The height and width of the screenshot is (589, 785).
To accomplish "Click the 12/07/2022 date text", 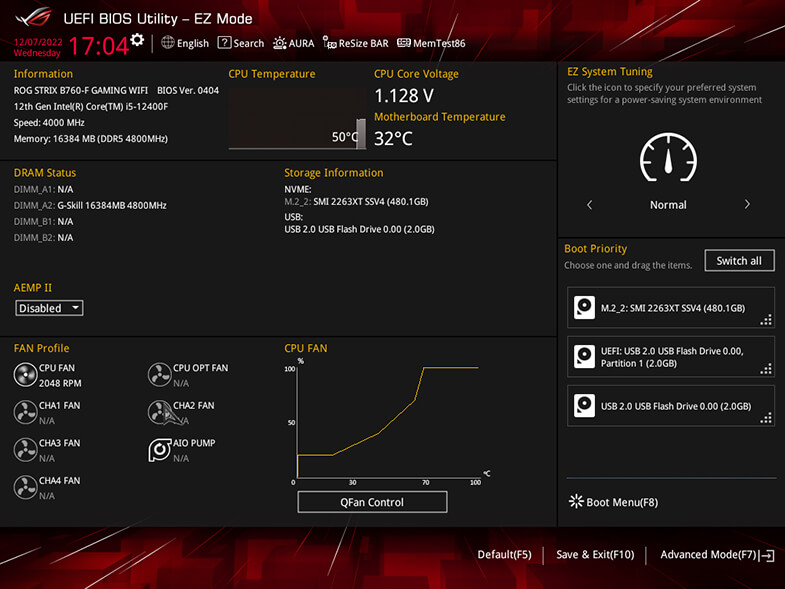I will click(x=38, y=42).
